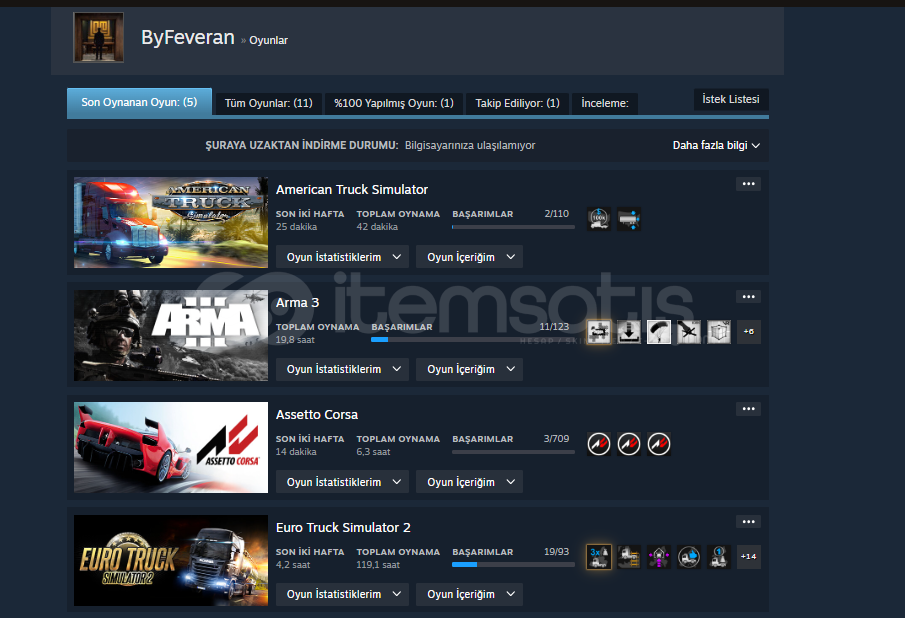The image size is (905, 618).
Task: Open the three-dot menu for Assetto Corsa
Action: coord(749,409)
